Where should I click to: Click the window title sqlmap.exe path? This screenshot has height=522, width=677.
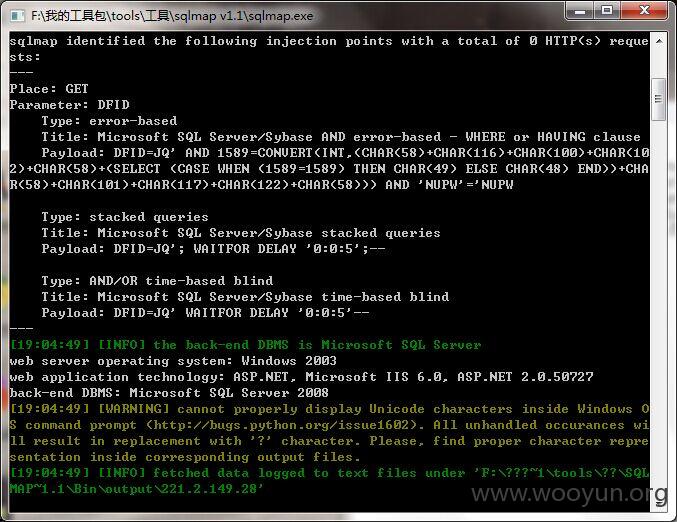(x=172, y=16)
